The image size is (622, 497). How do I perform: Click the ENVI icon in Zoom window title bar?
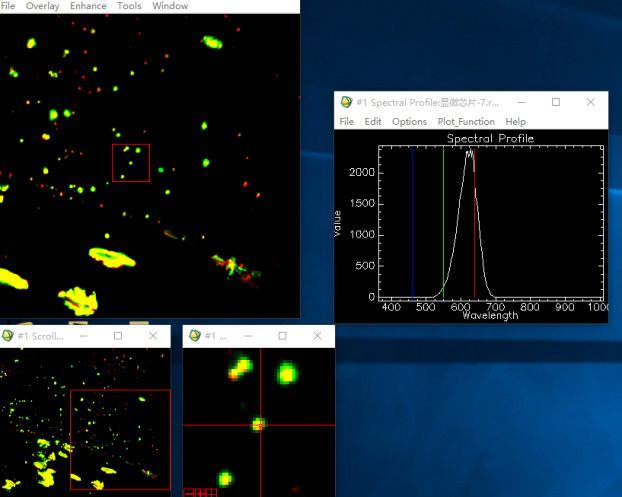tap(195, 336)
